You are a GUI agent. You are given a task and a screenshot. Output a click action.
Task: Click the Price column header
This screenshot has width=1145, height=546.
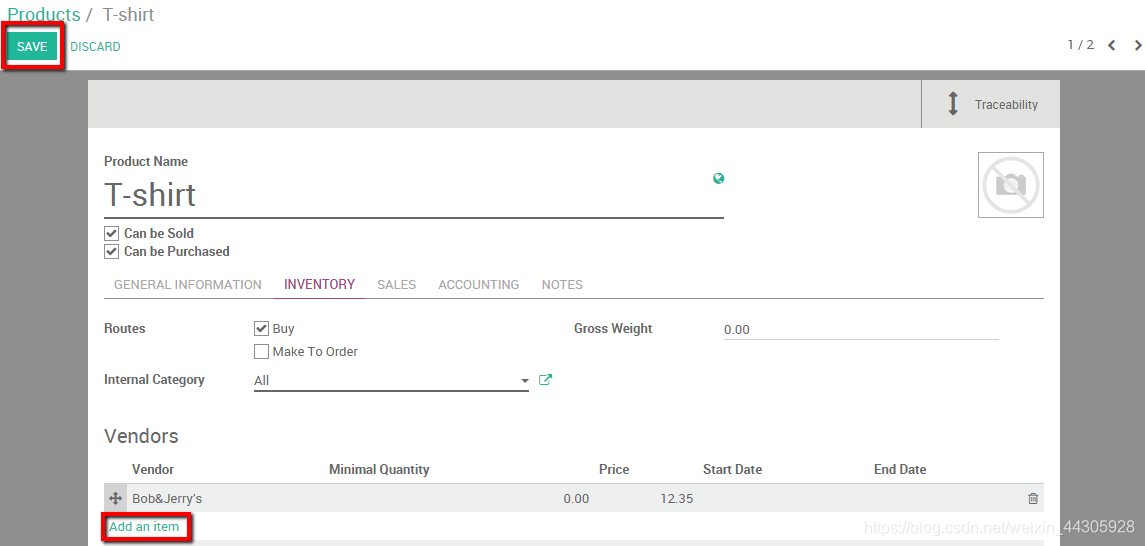point(614,469)
